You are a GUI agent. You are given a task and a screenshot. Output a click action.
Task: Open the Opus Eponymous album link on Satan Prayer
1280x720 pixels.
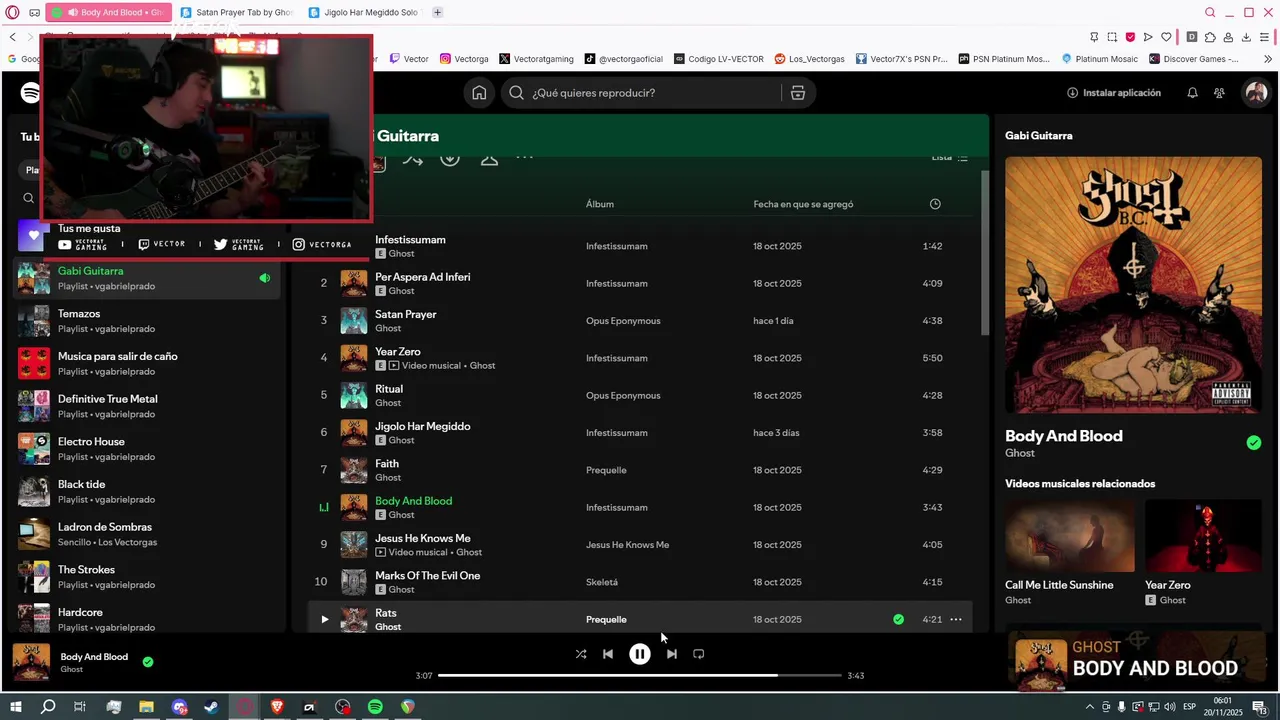click(623, 321)
